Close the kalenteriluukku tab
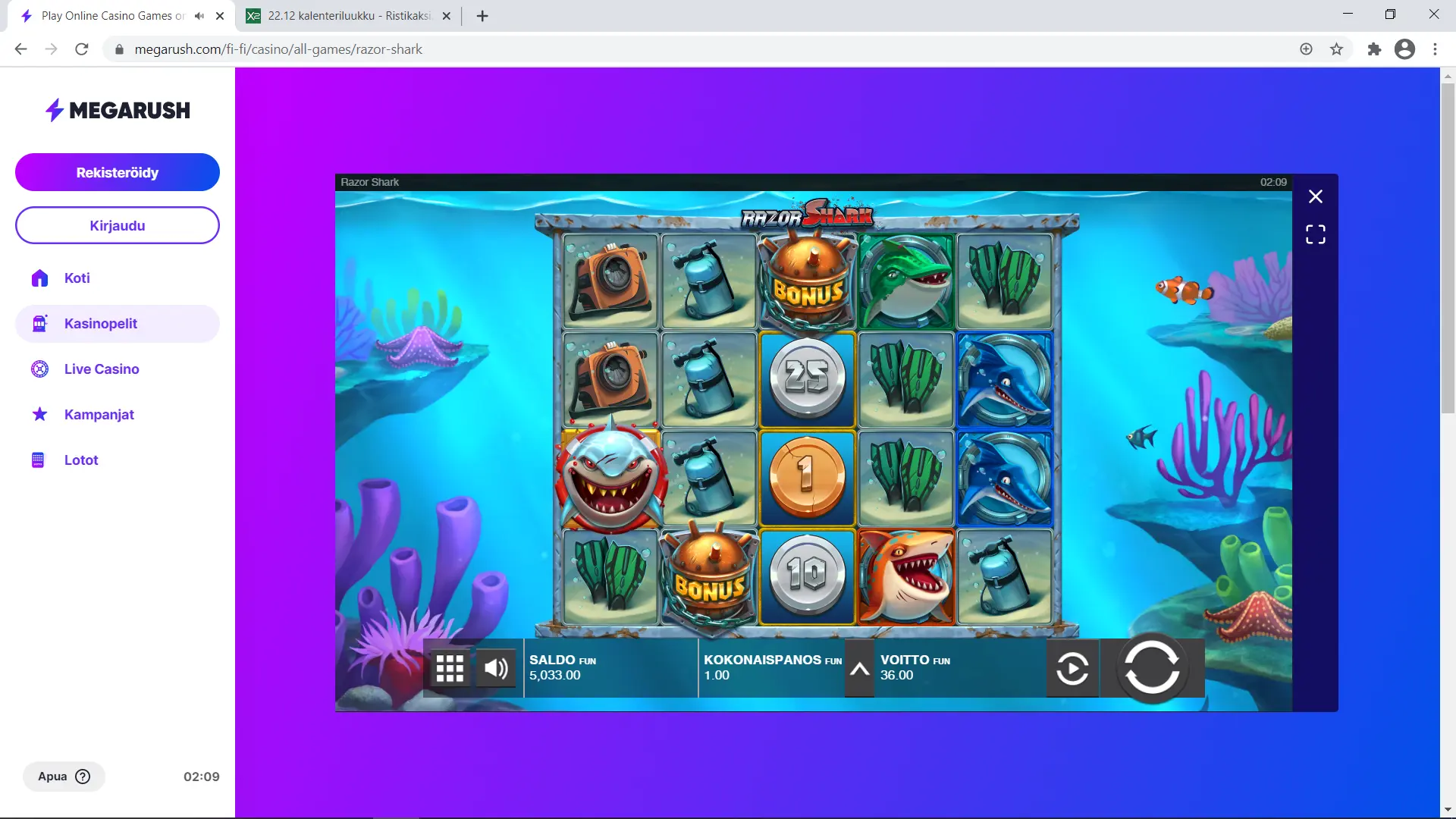Screen dimensions: 1456x819 coord(447,16)
